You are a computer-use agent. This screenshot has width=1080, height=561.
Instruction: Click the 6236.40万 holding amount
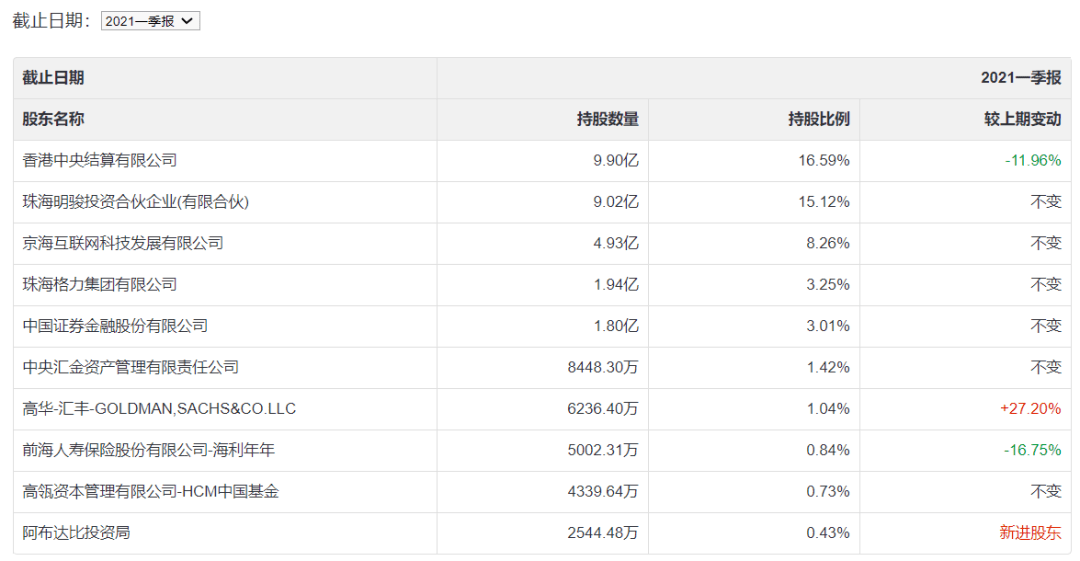[603, 409]
